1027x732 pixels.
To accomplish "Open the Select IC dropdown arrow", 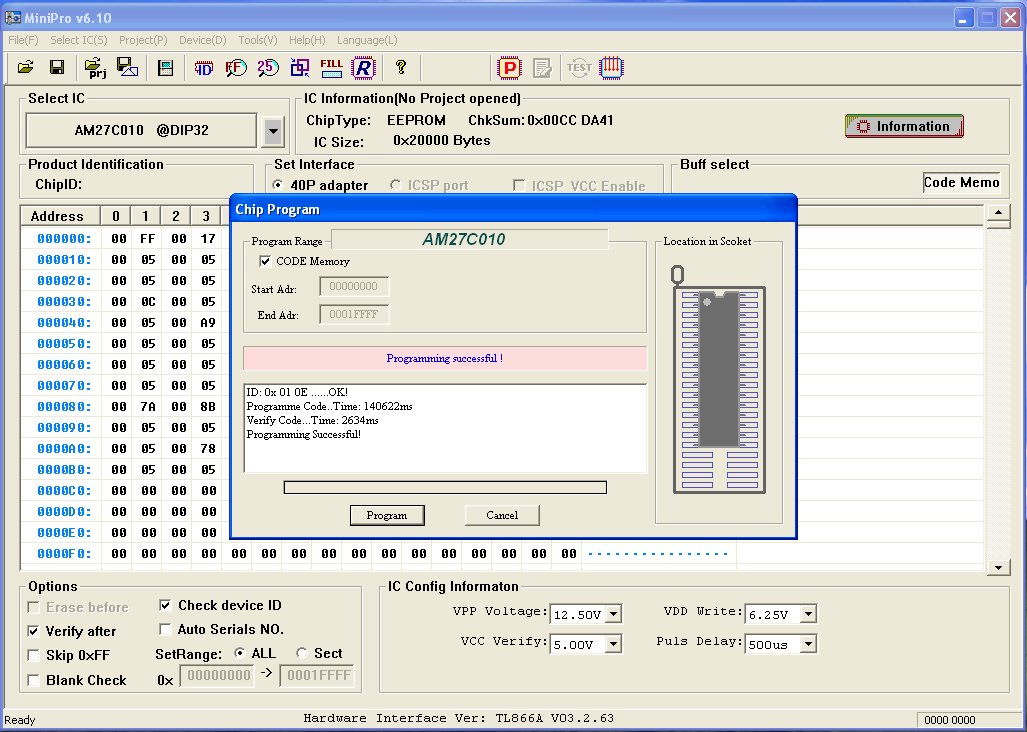I will pos(273,131).
